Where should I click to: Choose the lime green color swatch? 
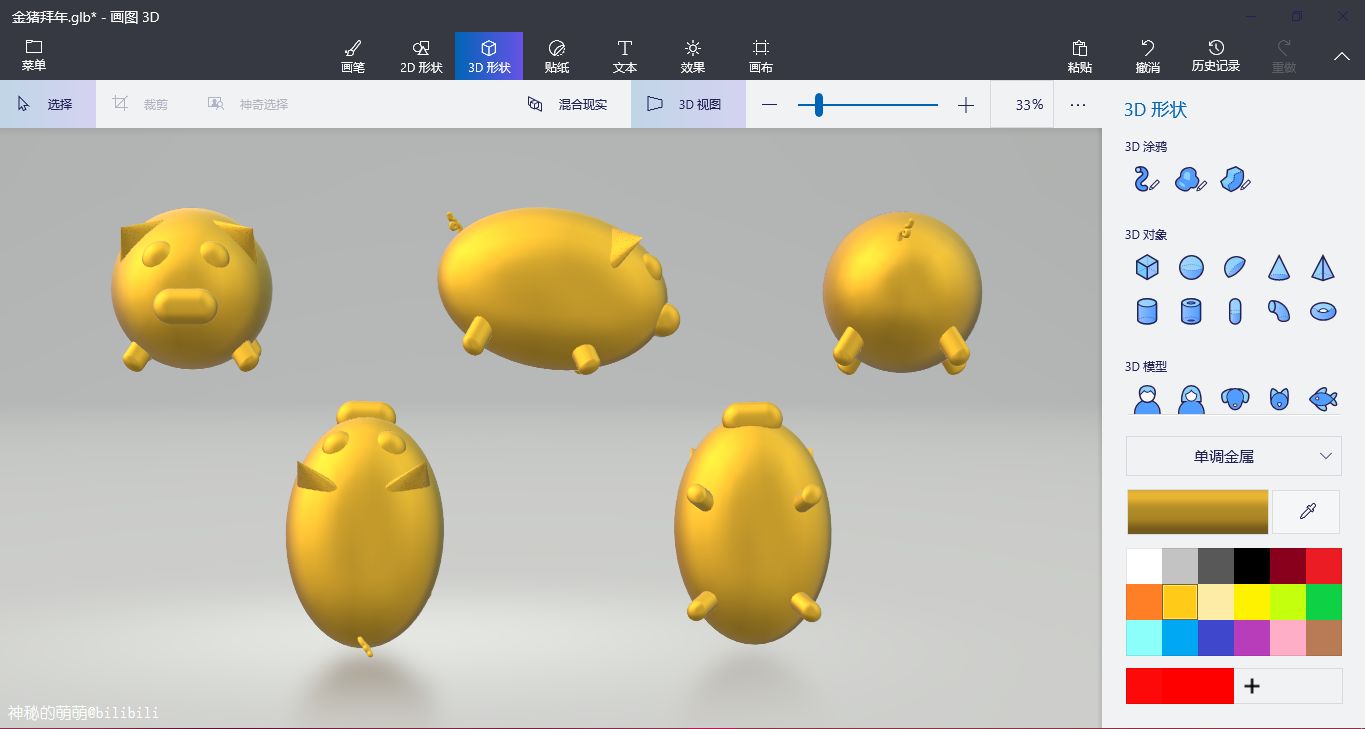1288,602
